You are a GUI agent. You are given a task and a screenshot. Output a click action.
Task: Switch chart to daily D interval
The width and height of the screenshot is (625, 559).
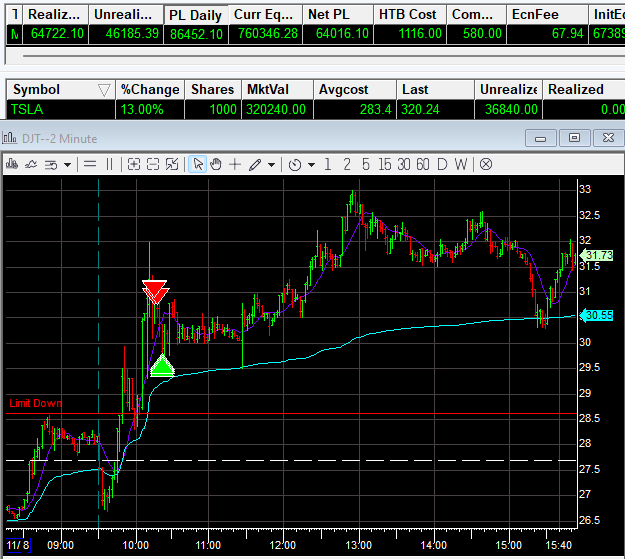[x=442, y=164]
